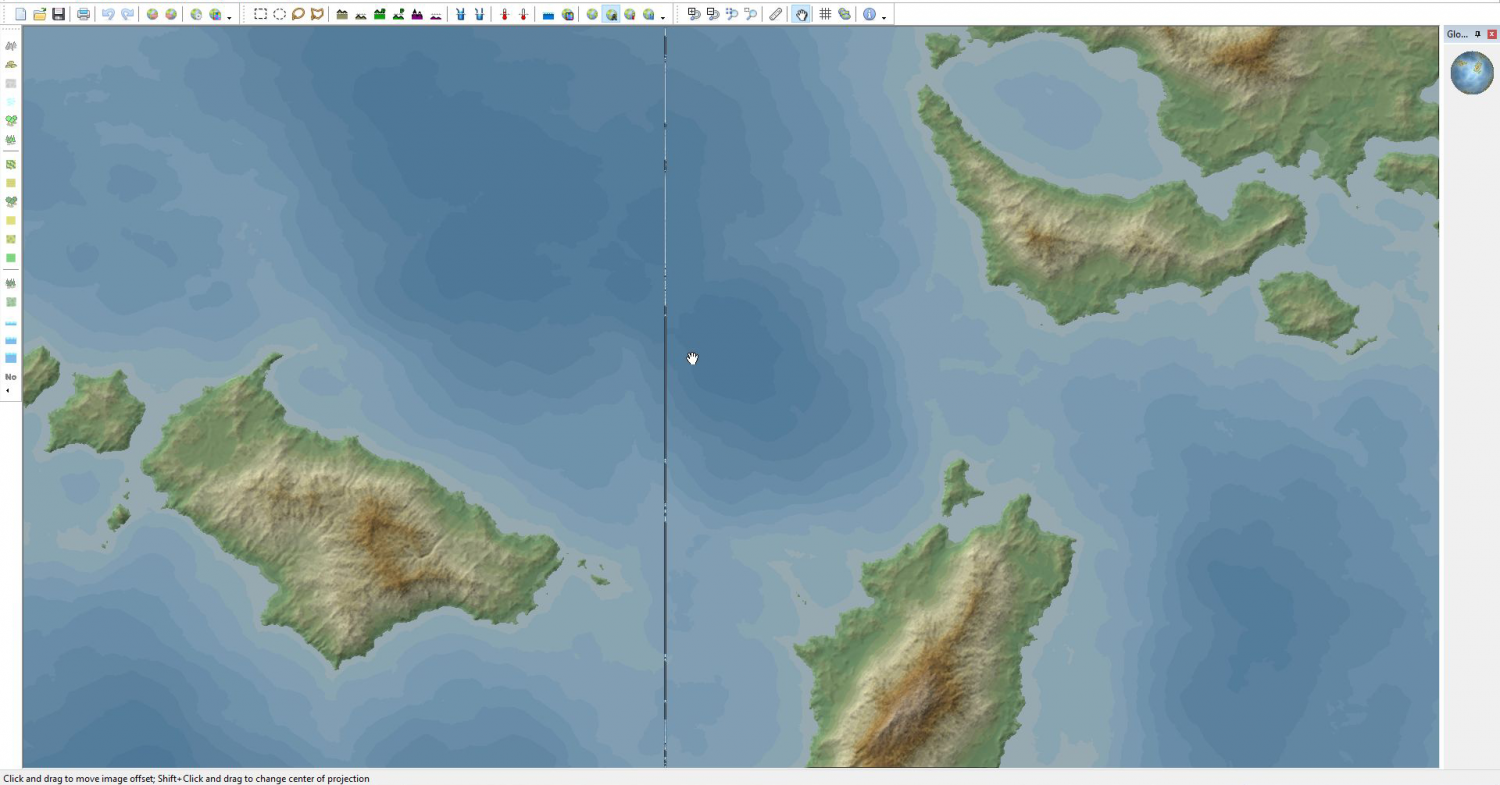The height and width of the screenshot is (785, 1500).
Task: Open an existing file with folder icon
Action: (39, 14)
